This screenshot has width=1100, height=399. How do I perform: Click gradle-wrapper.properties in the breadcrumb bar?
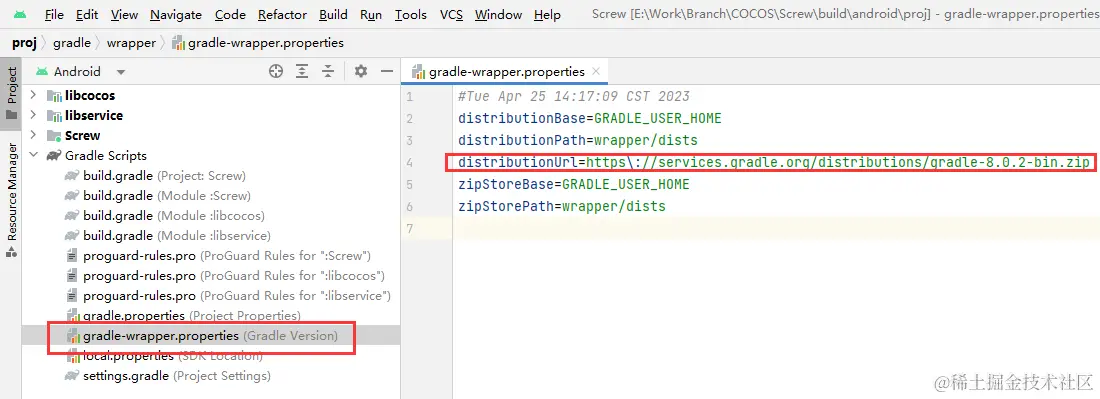pos(258,43)
